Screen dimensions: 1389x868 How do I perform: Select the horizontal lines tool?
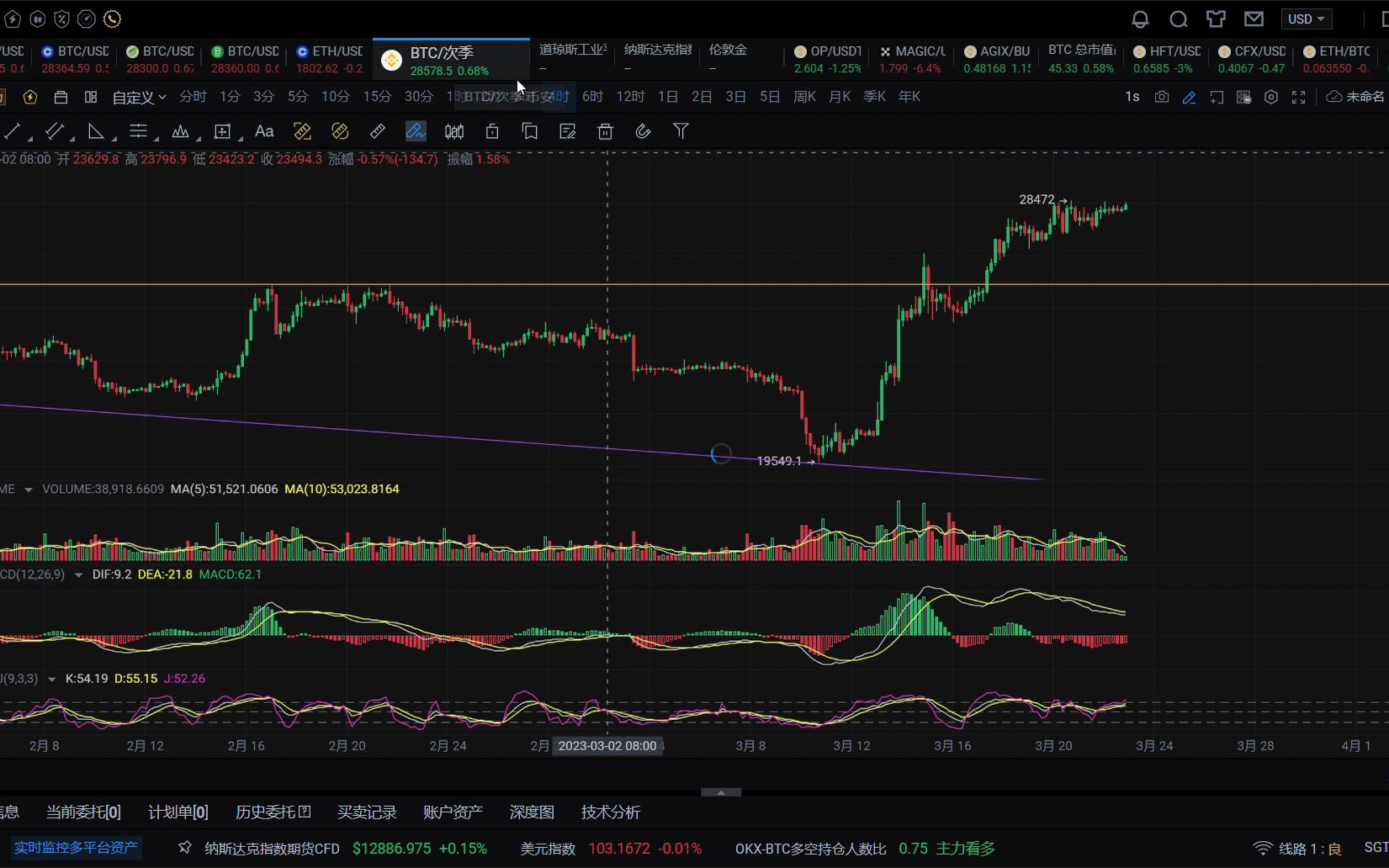(139, 131)
